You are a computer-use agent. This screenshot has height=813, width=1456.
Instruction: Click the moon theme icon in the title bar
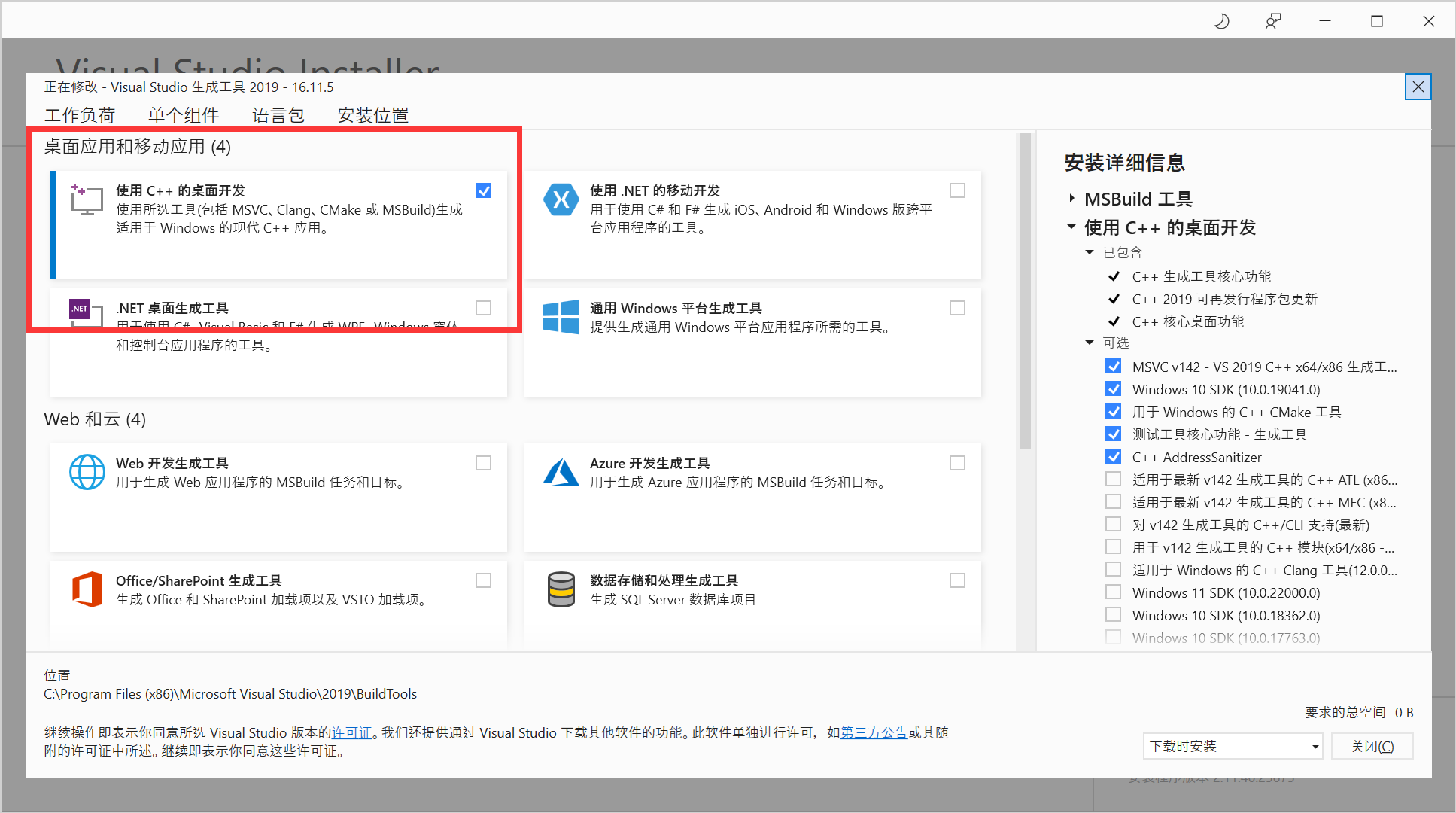pos(1222,21)
